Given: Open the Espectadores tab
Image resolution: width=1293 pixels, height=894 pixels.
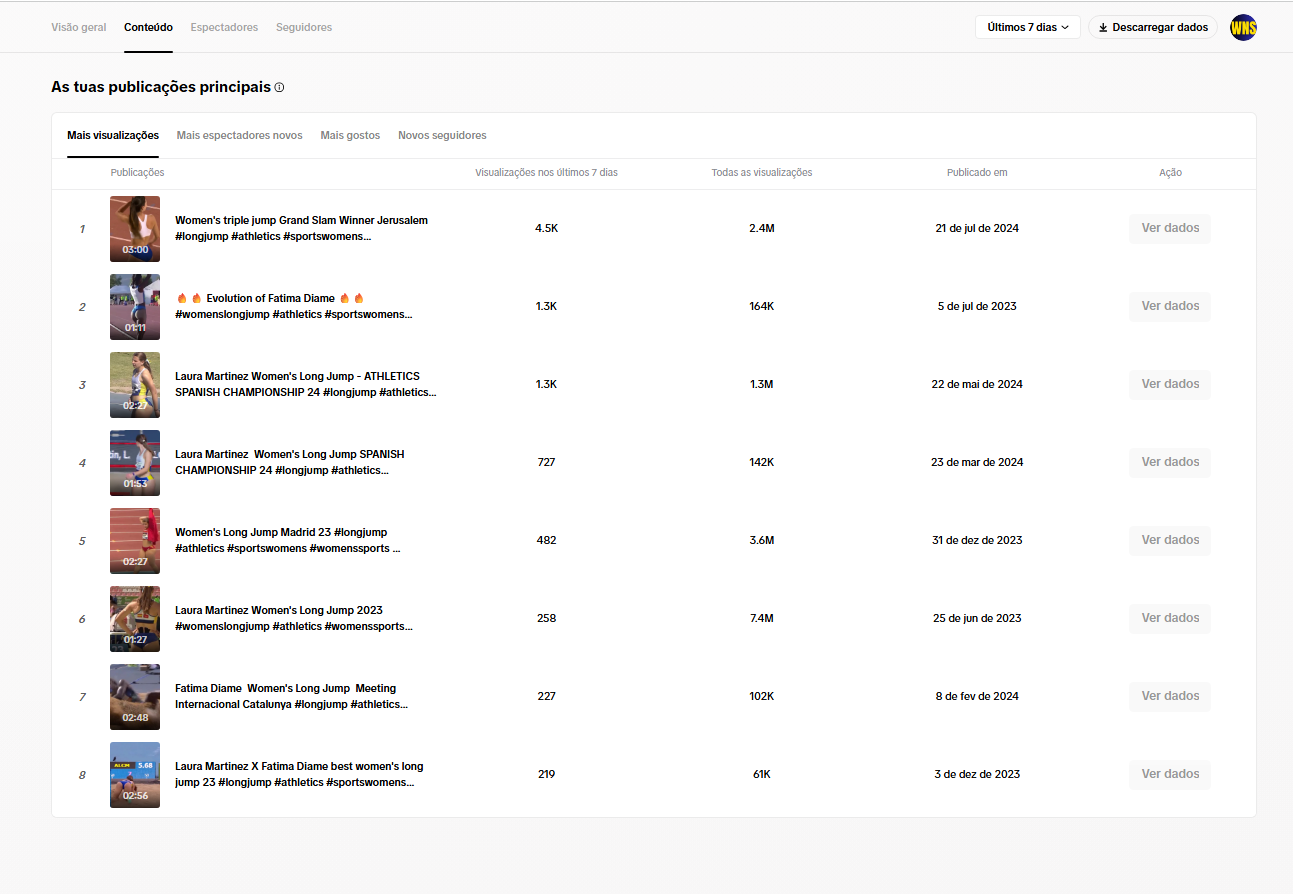Looking at the screenshot, I should point(224,28).
